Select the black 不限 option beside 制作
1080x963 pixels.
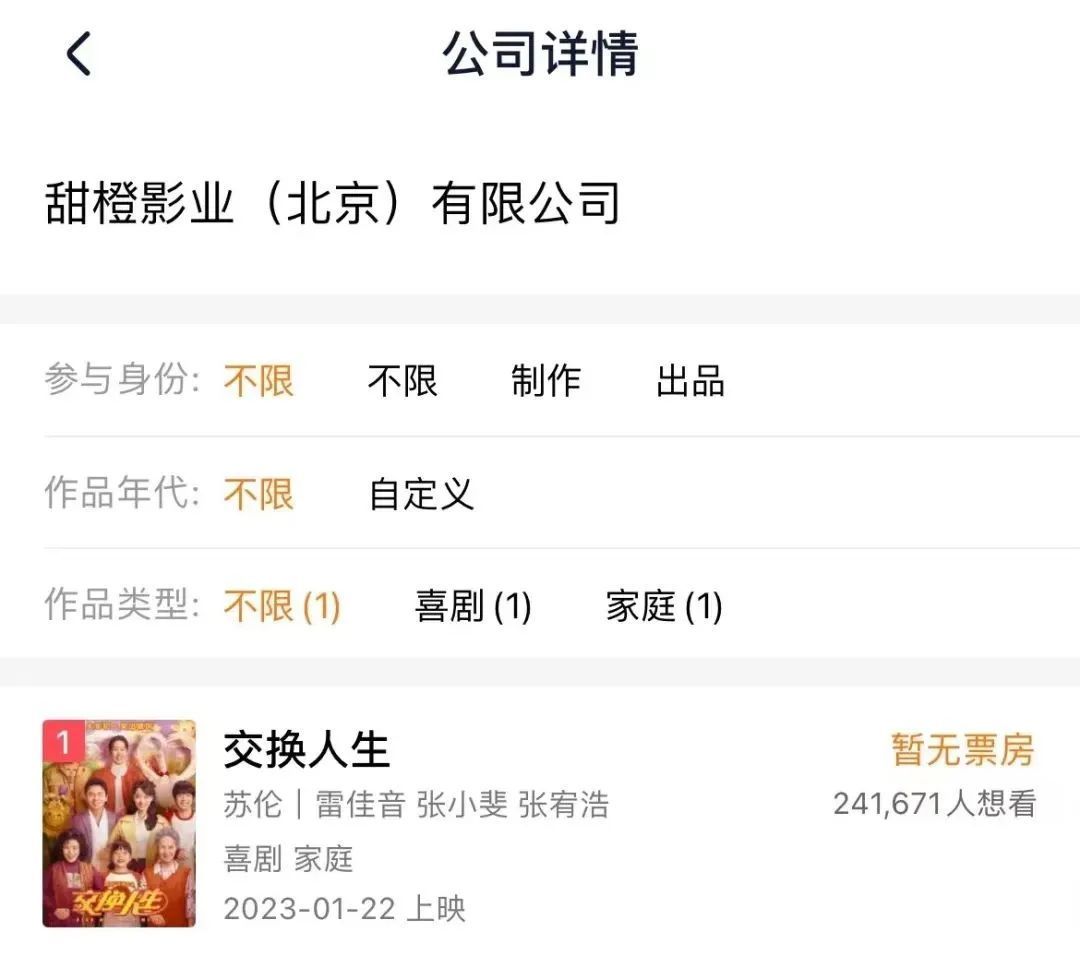(x=402, y=380)
